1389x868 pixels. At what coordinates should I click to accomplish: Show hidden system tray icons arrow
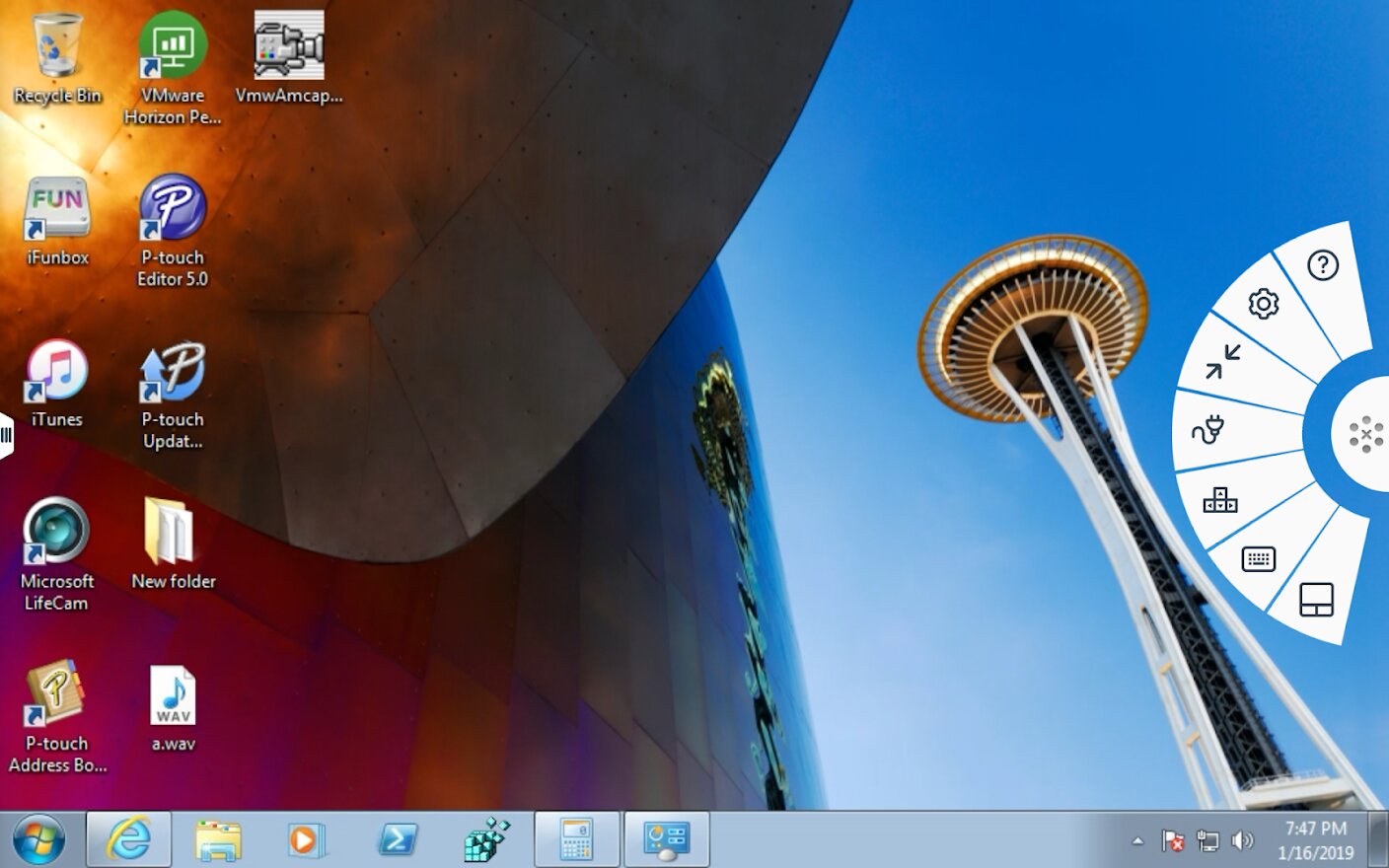tap(1137, 841)
